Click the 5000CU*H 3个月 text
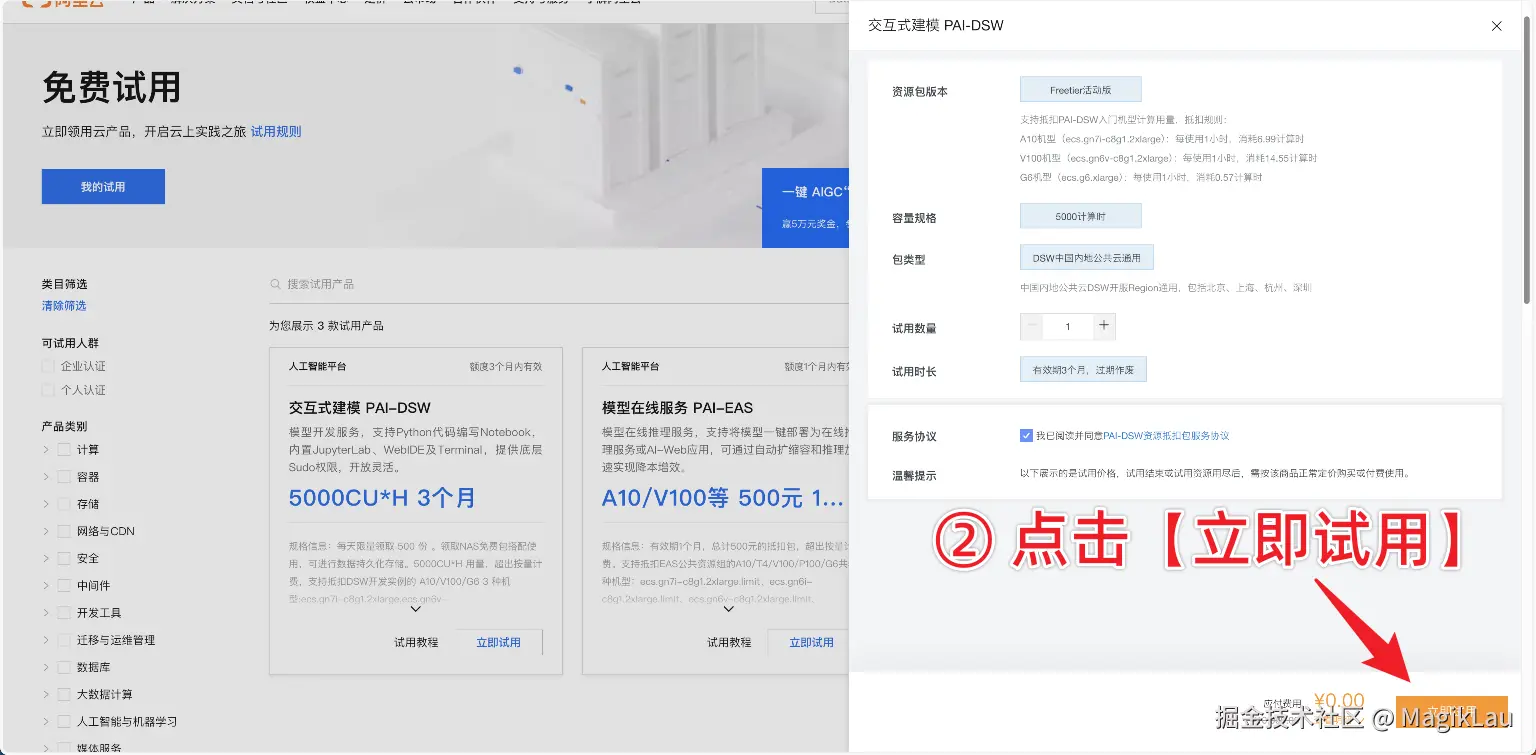This screenshot has width=1536, height=755. click(382, 497)
